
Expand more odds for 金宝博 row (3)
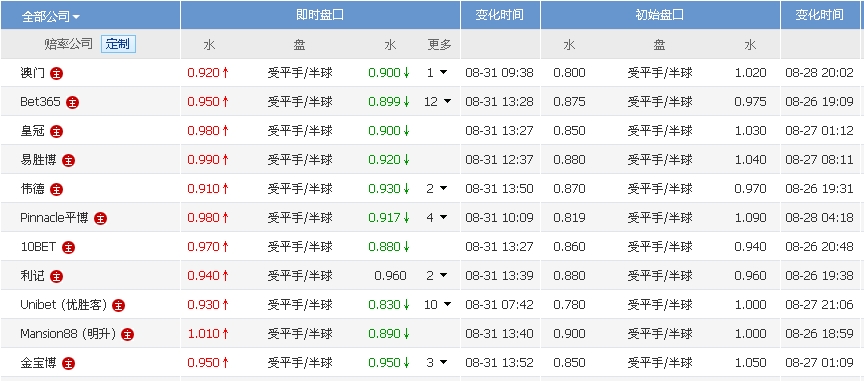coord(437,362)
